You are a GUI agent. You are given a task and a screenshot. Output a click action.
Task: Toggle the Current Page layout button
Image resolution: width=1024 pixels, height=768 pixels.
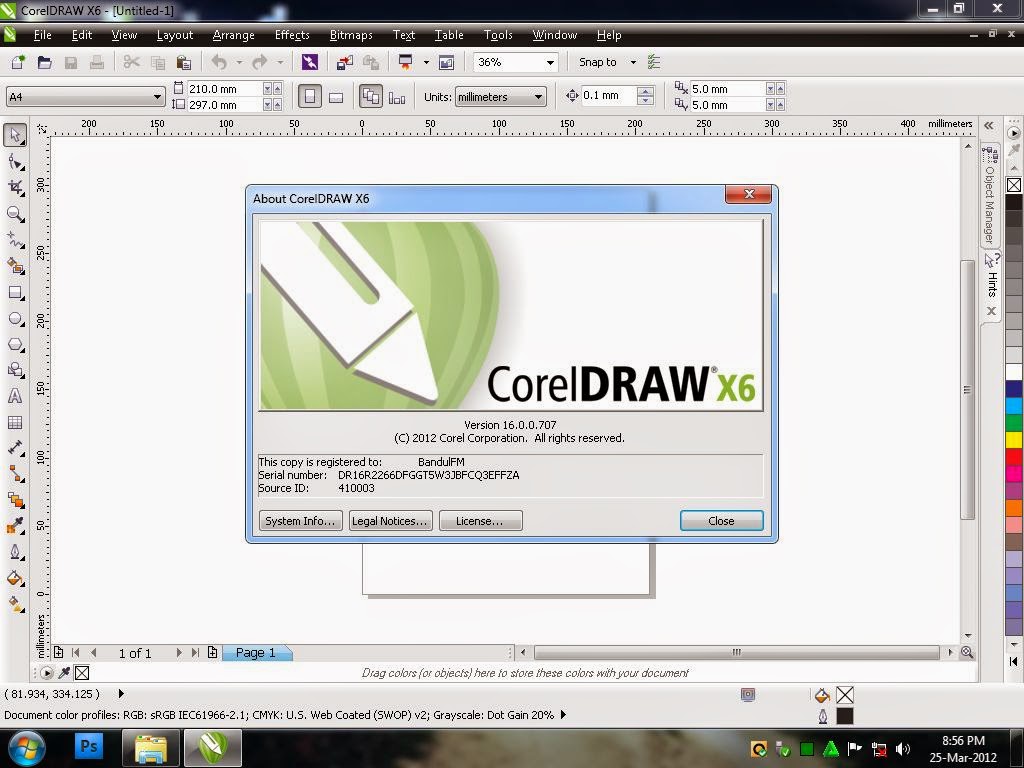[396, 97]
